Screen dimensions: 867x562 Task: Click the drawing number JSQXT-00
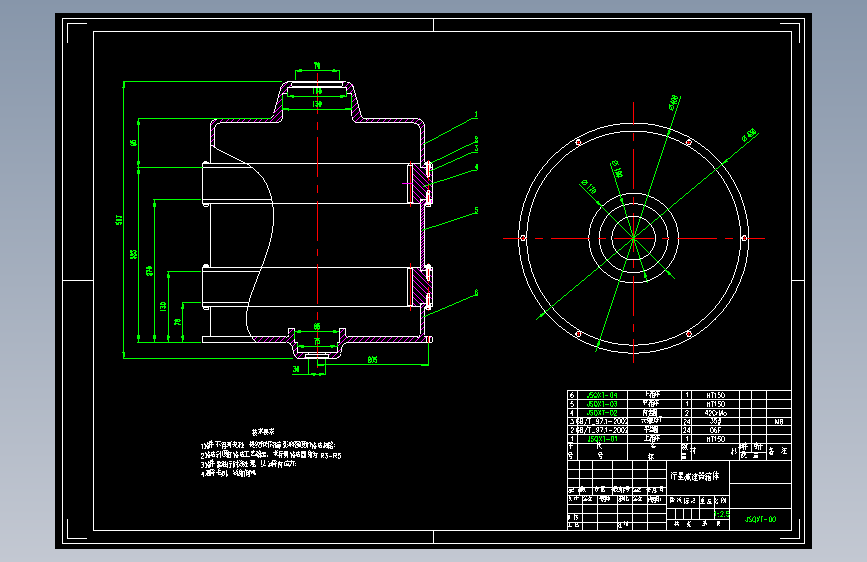point(761,519)
